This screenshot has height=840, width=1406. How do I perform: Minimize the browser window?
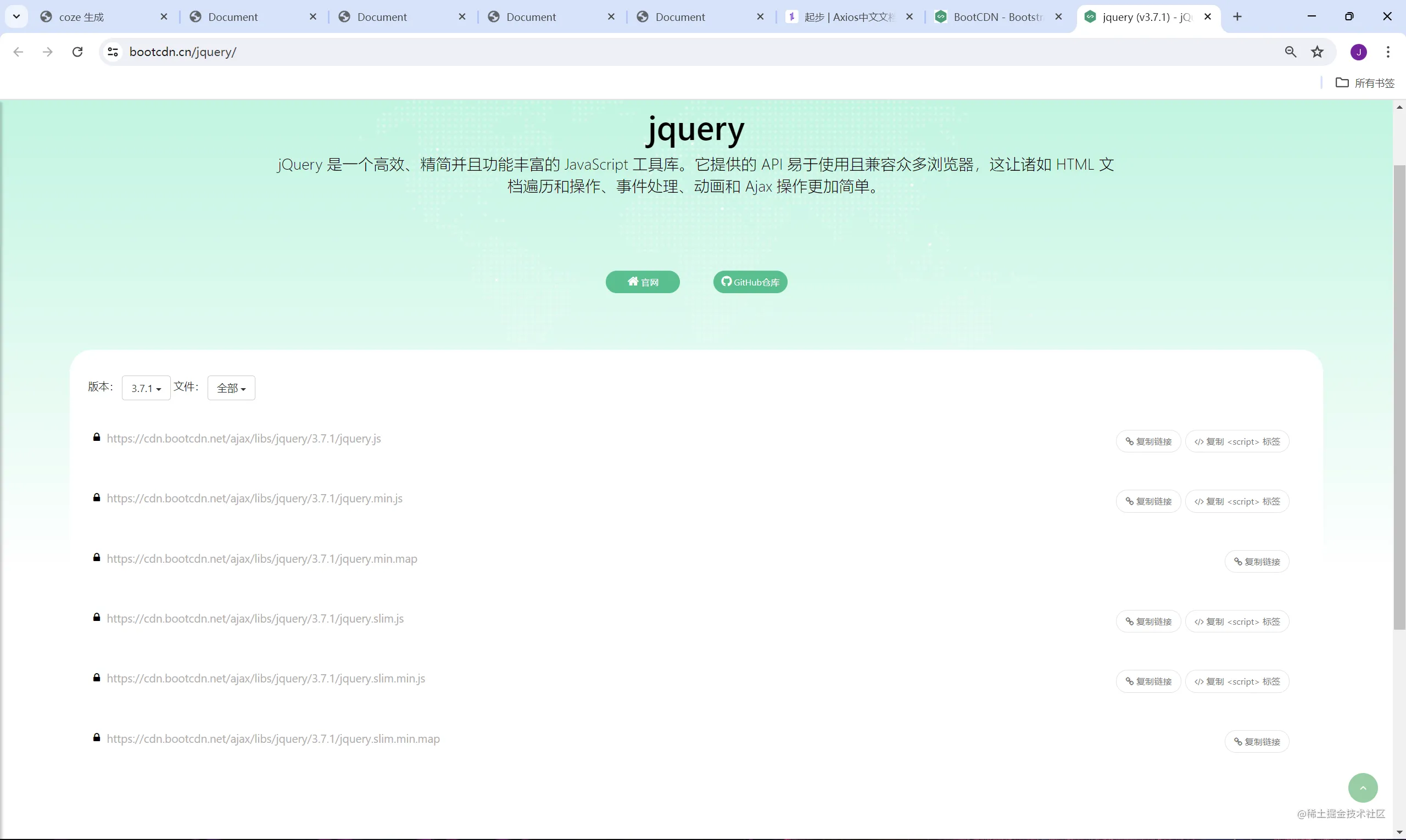(1312, 16)
